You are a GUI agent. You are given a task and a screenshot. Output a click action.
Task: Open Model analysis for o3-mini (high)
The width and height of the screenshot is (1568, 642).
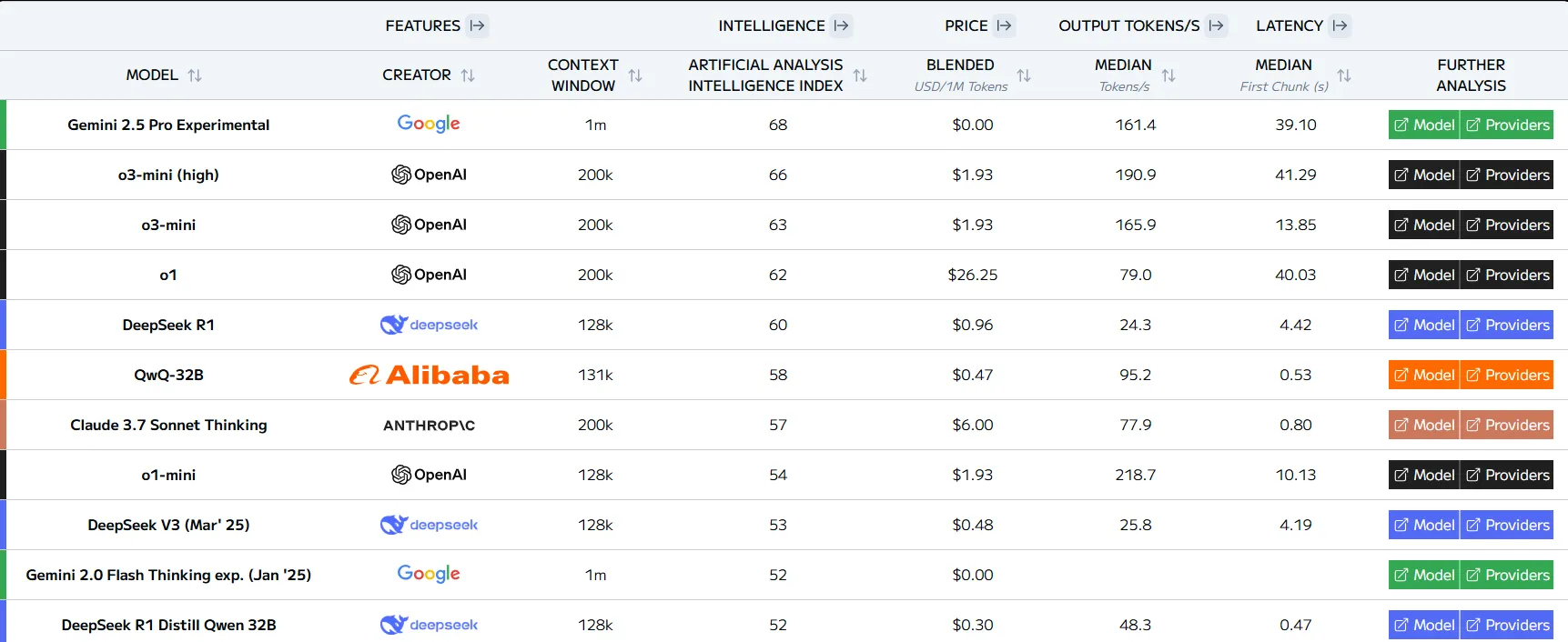point(1424,175)
